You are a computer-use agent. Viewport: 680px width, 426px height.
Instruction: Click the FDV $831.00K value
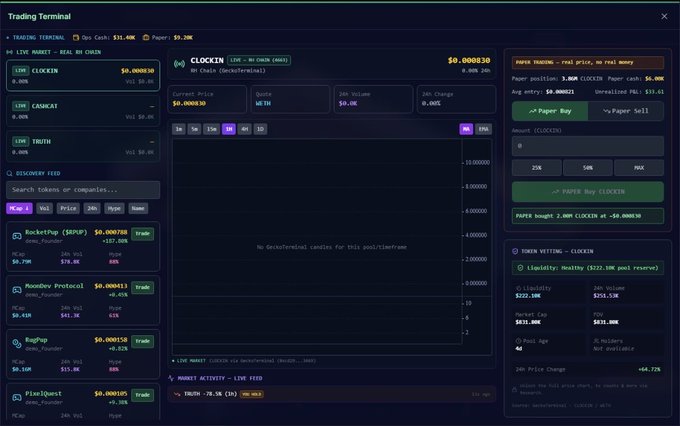[x=606, y=322]
